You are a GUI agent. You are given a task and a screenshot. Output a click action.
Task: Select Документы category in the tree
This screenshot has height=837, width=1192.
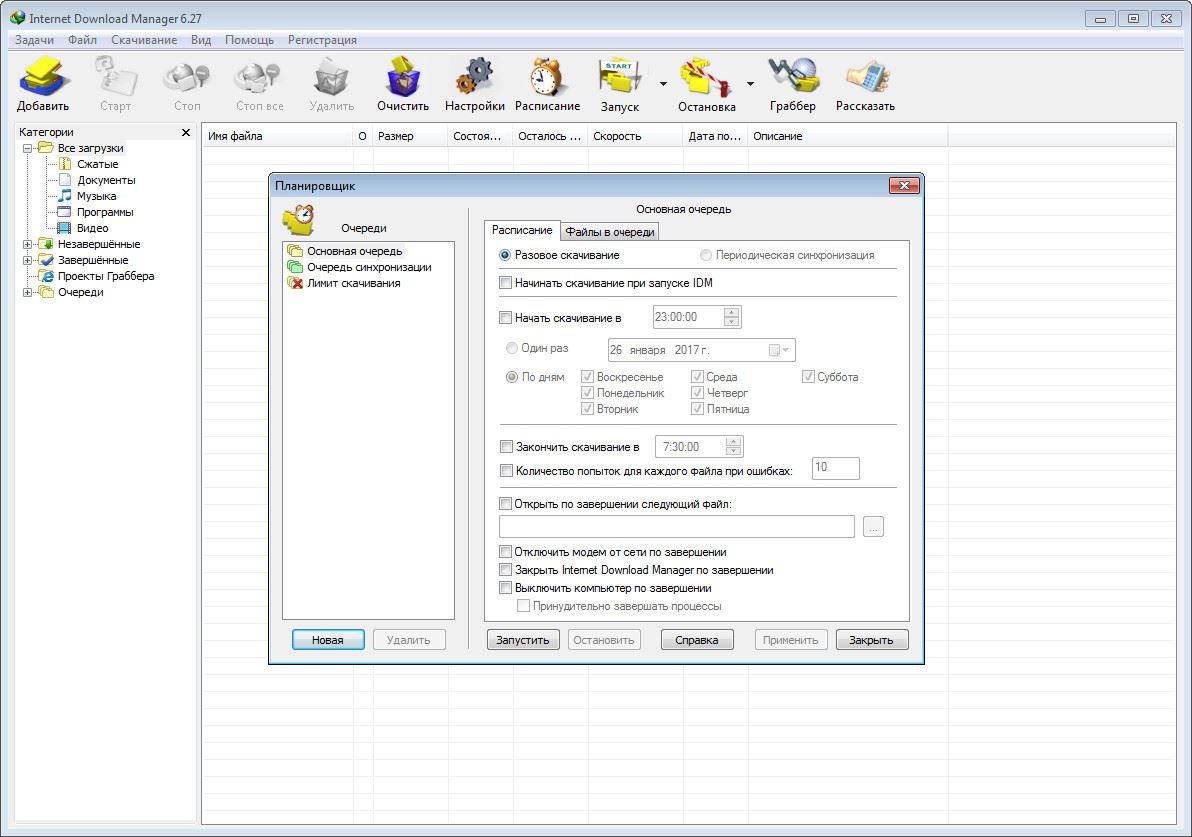tap(106, 180)
